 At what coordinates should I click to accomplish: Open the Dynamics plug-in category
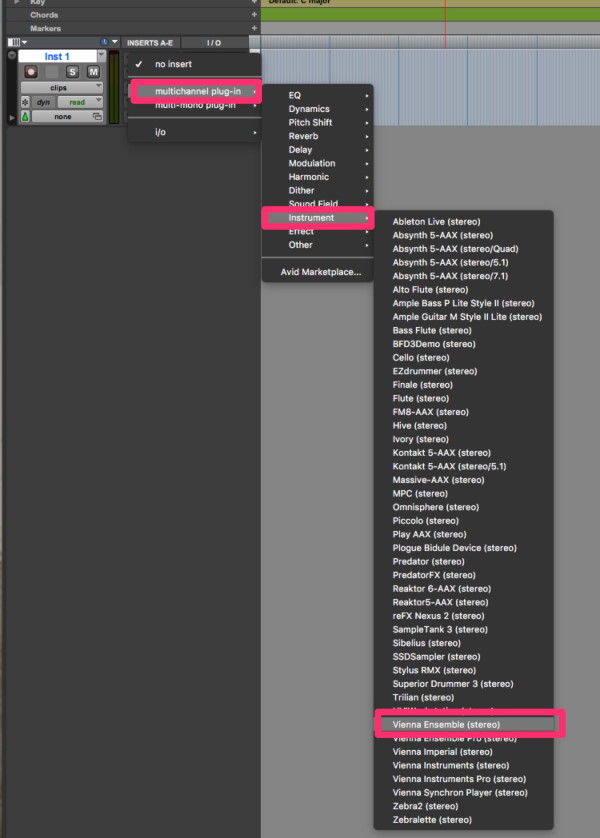click(x=317, y=109)
